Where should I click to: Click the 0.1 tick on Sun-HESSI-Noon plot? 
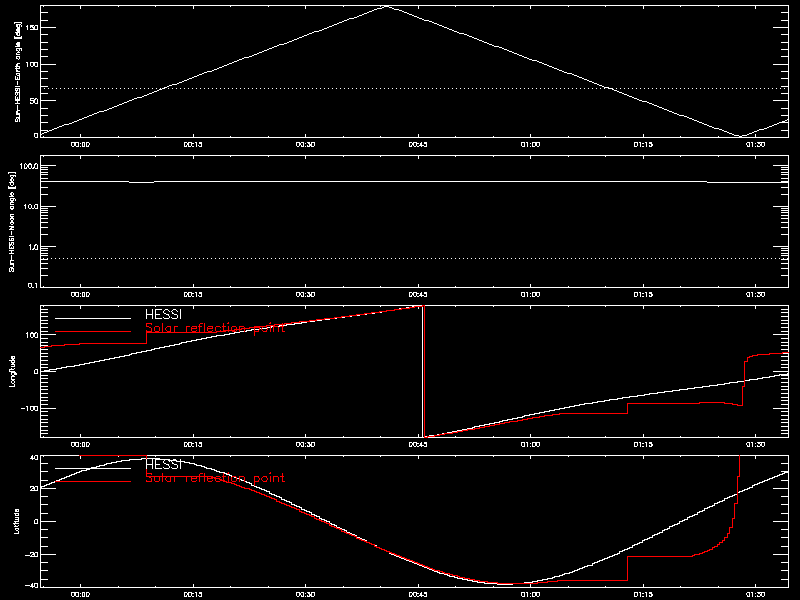pyautogui.click(x=33, y=285)
